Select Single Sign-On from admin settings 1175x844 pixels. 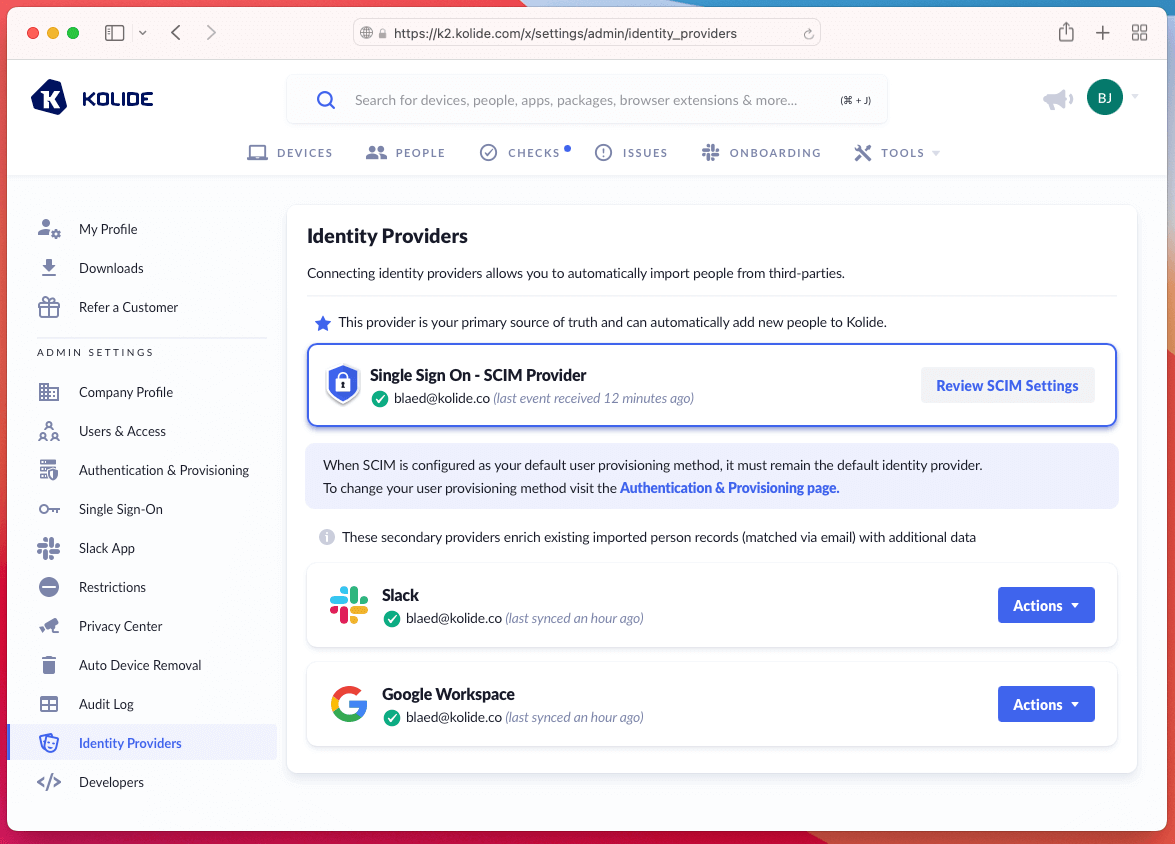click(x=120, y=509)
